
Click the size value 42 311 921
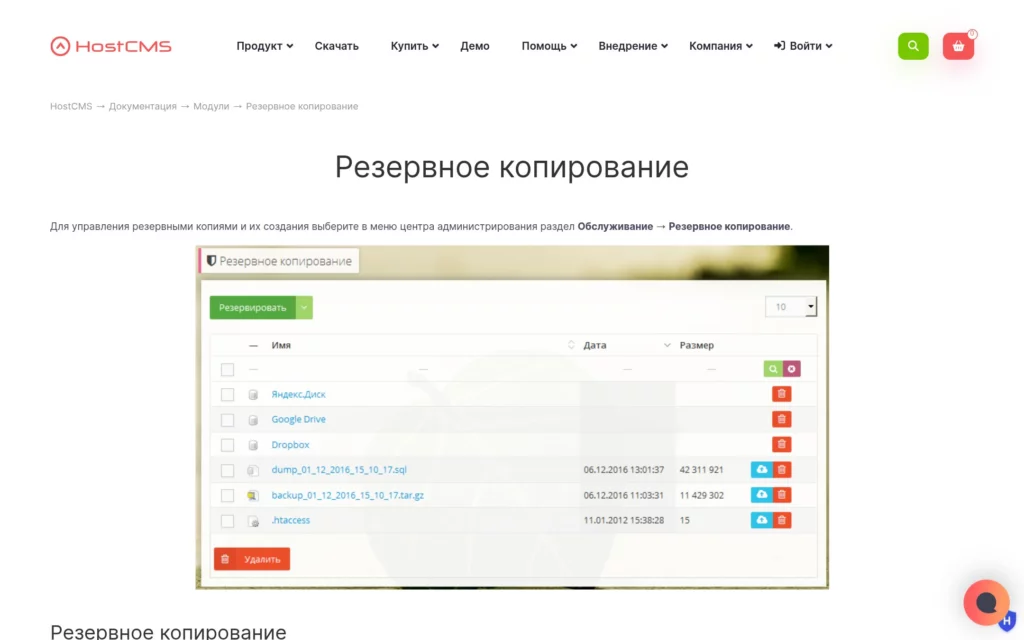coord(701,470)
